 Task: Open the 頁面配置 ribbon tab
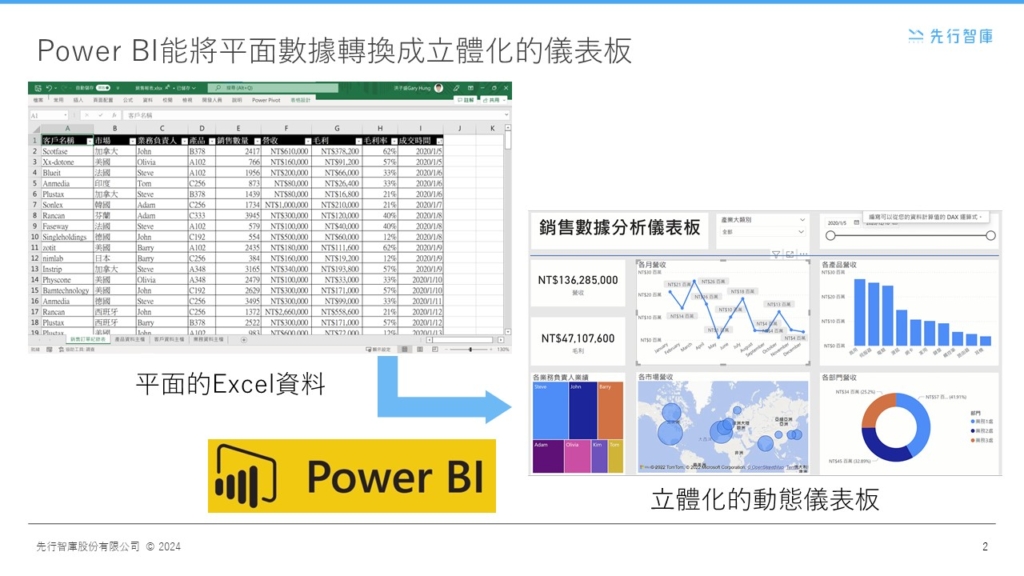pyautogui.click(x=103, y=100)
